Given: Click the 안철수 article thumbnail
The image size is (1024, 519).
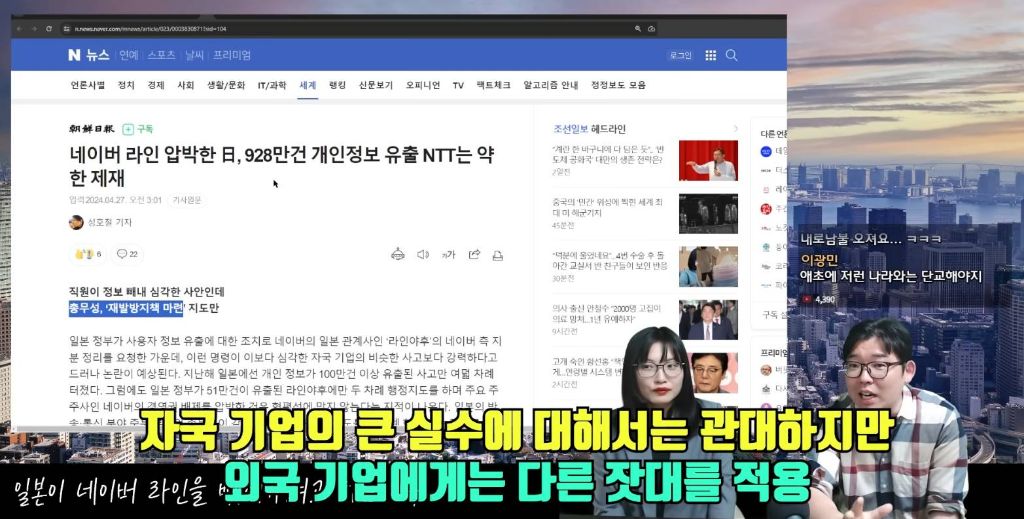Looking at the screenshot, I should pyautogui.click(x=708, y=320).
